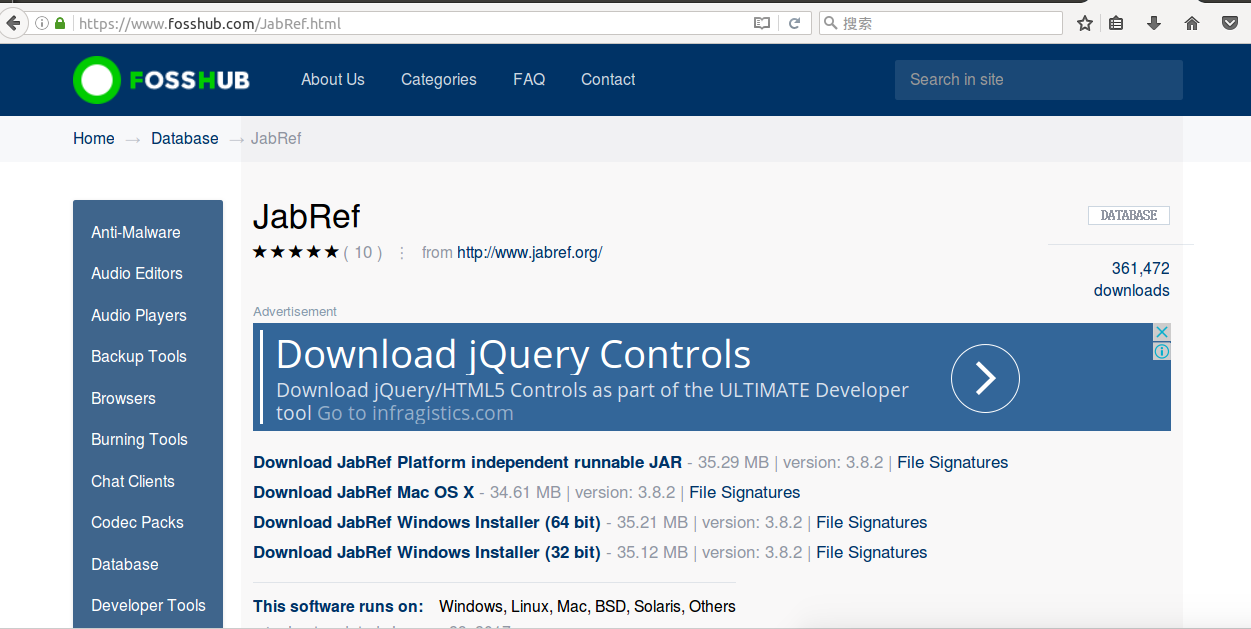Click the FOSSHUB wordmark text

189,80
